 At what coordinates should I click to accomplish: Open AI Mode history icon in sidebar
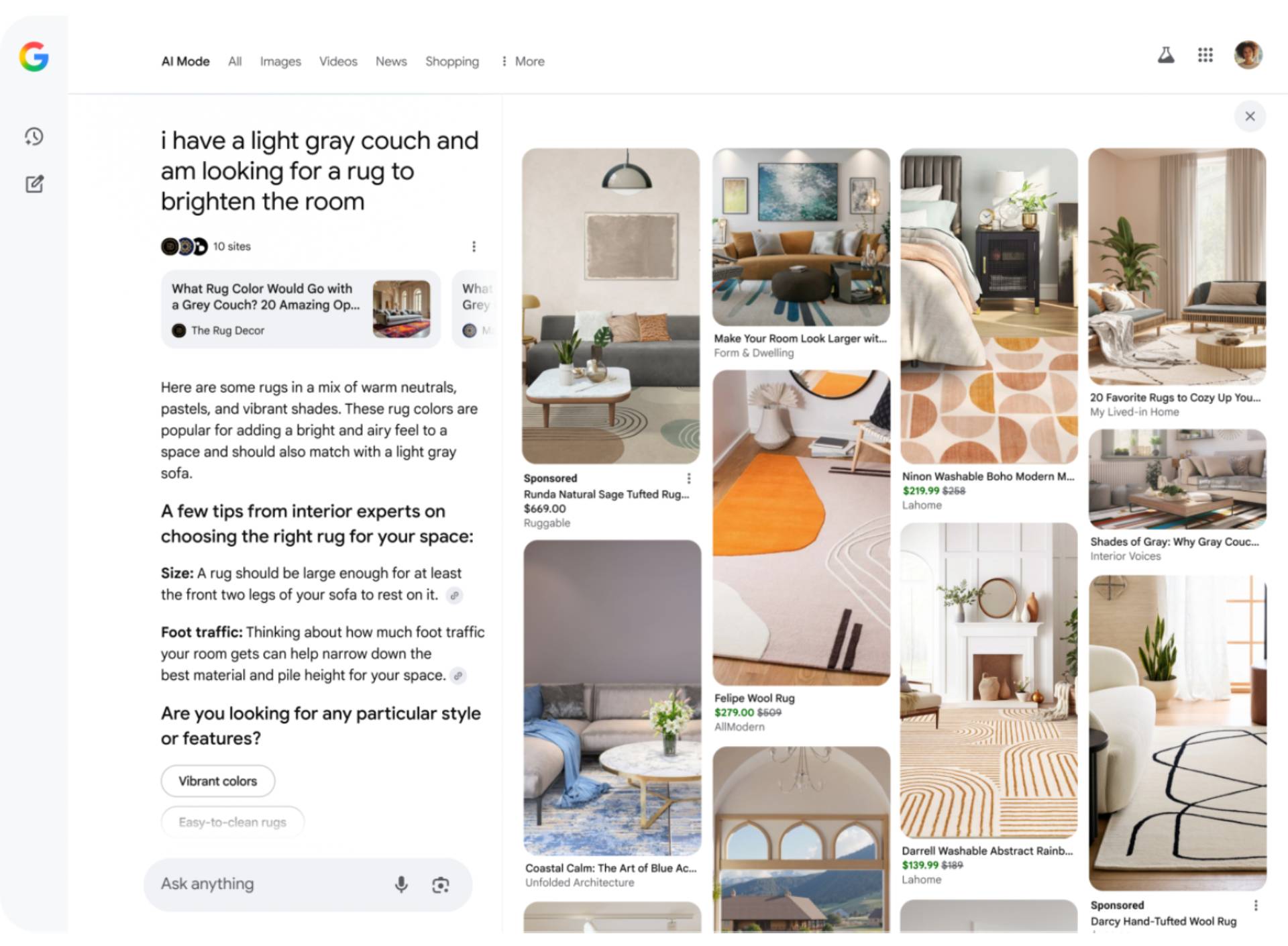click(34, 136)
